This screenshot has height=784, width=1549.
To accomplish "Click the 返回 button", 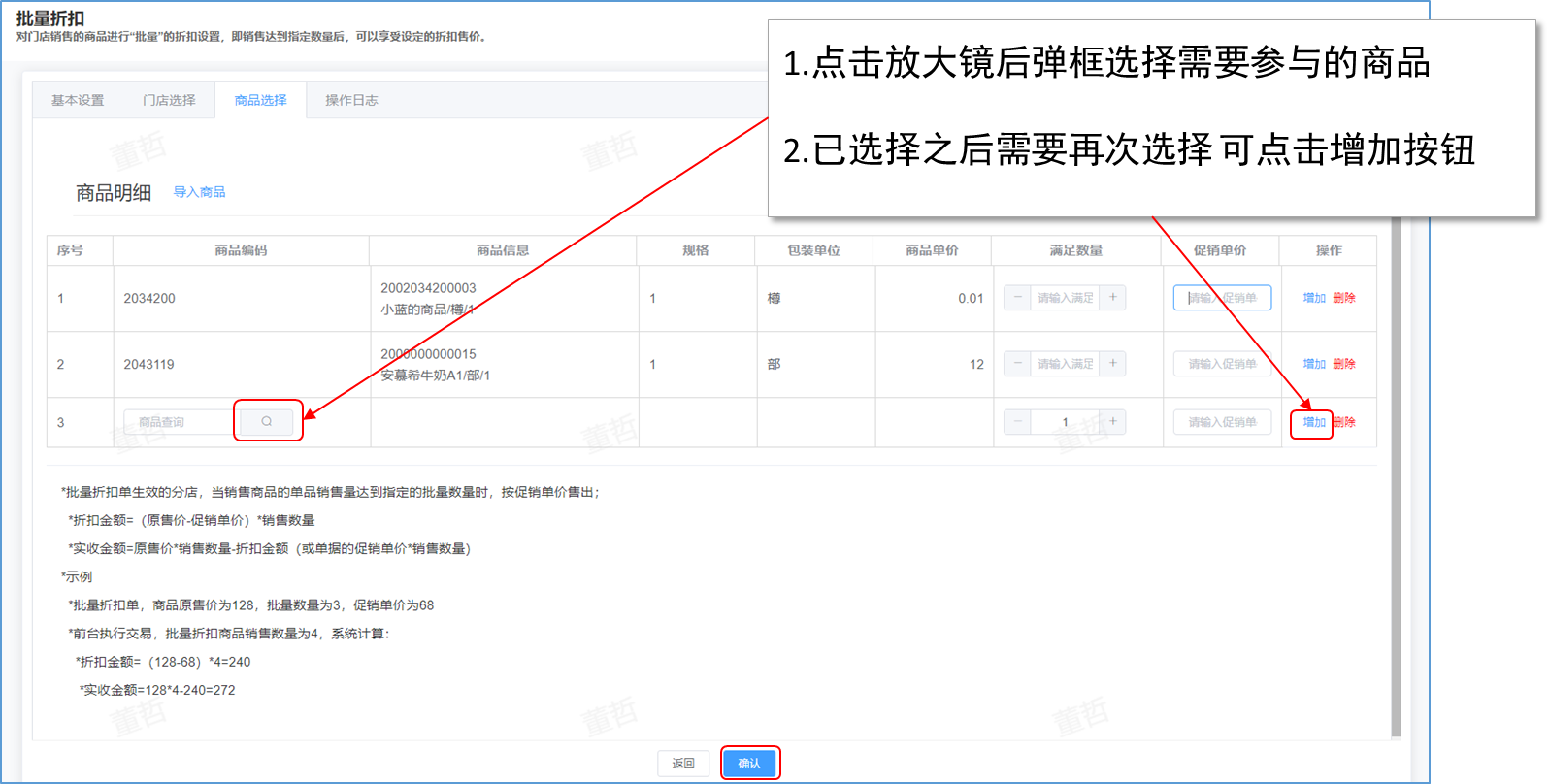I will pyautogui.click(x=683, y=764).
